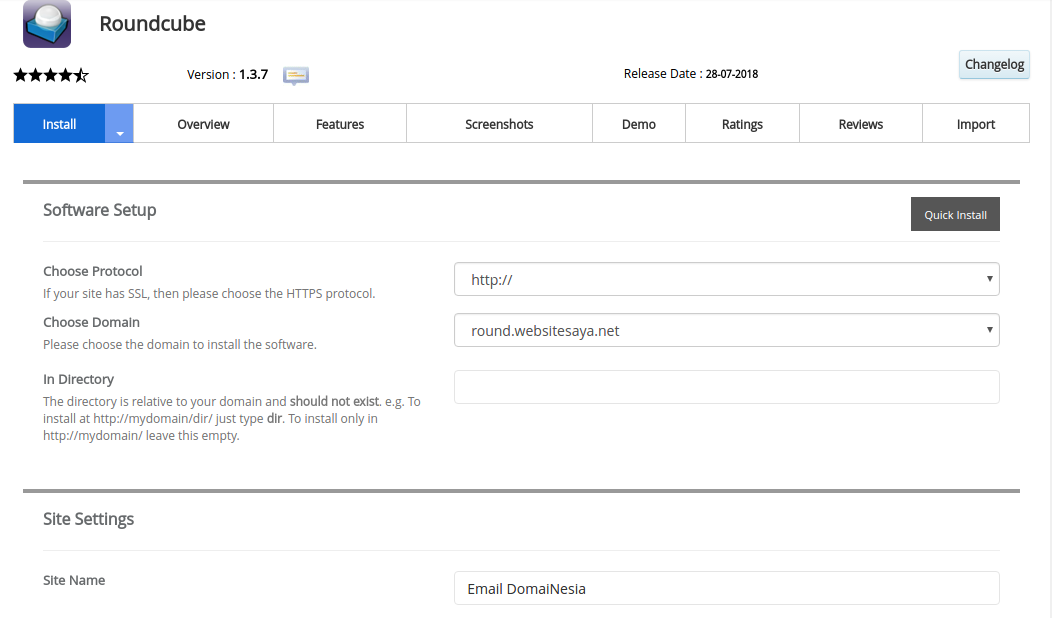Click the Changelog button
This screenshot has width=1052, height=618.
pyautogui.click(x=994, y=64)
